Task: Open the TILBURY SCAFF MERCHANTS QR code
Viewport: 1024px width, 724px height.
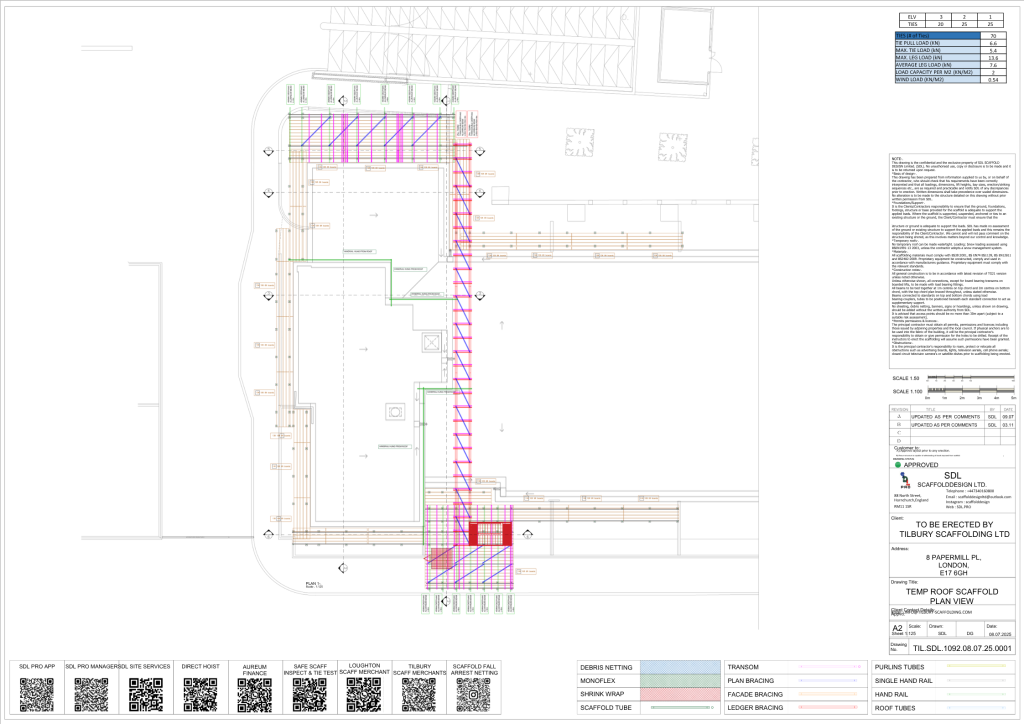Action: [419, 695]
